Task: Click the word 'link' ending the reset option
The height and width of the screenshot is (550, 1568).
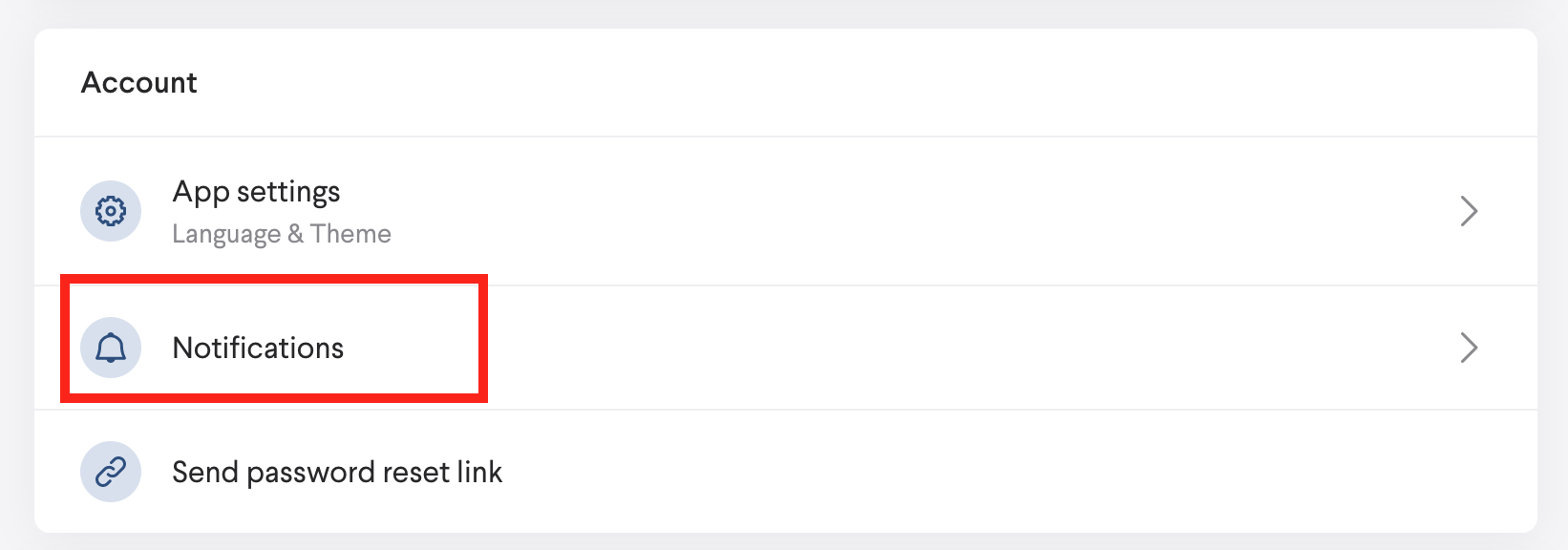Action: (478, 472)
